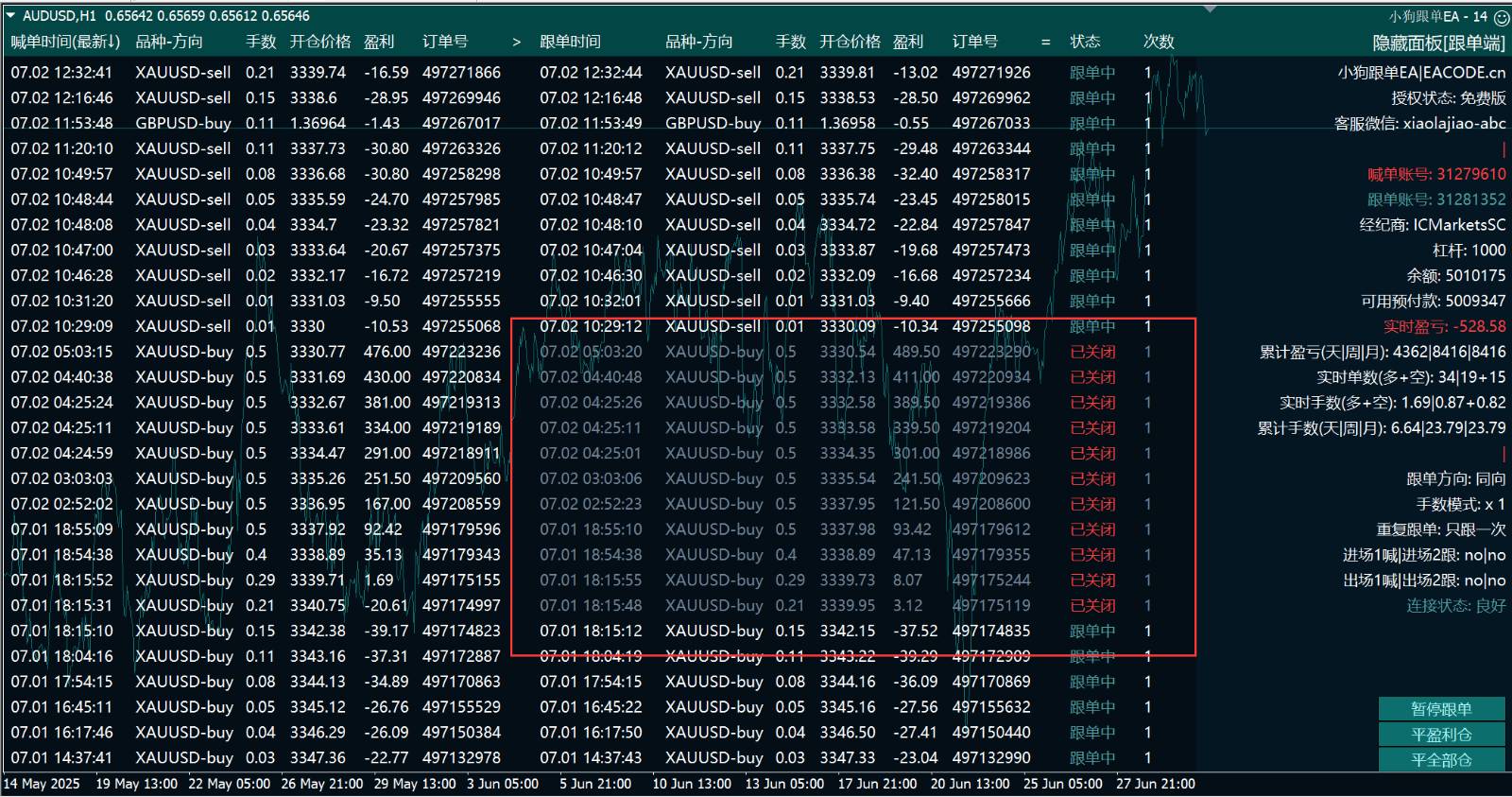The image size is (1512, 797).
Task: Click 进场1喊|进场2跟: no|no line
Action: point(1424,555)
